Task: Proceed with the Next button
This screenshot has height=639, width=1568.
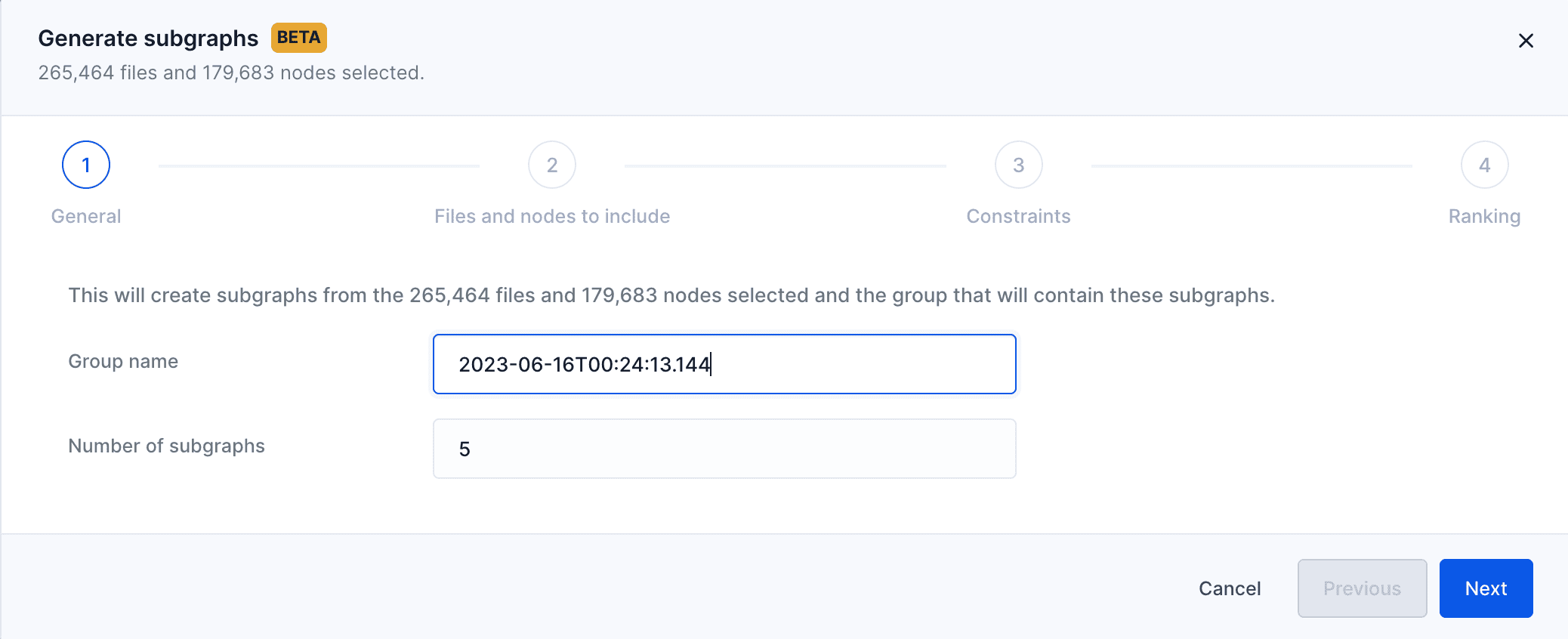Action: coord(1486,588)
